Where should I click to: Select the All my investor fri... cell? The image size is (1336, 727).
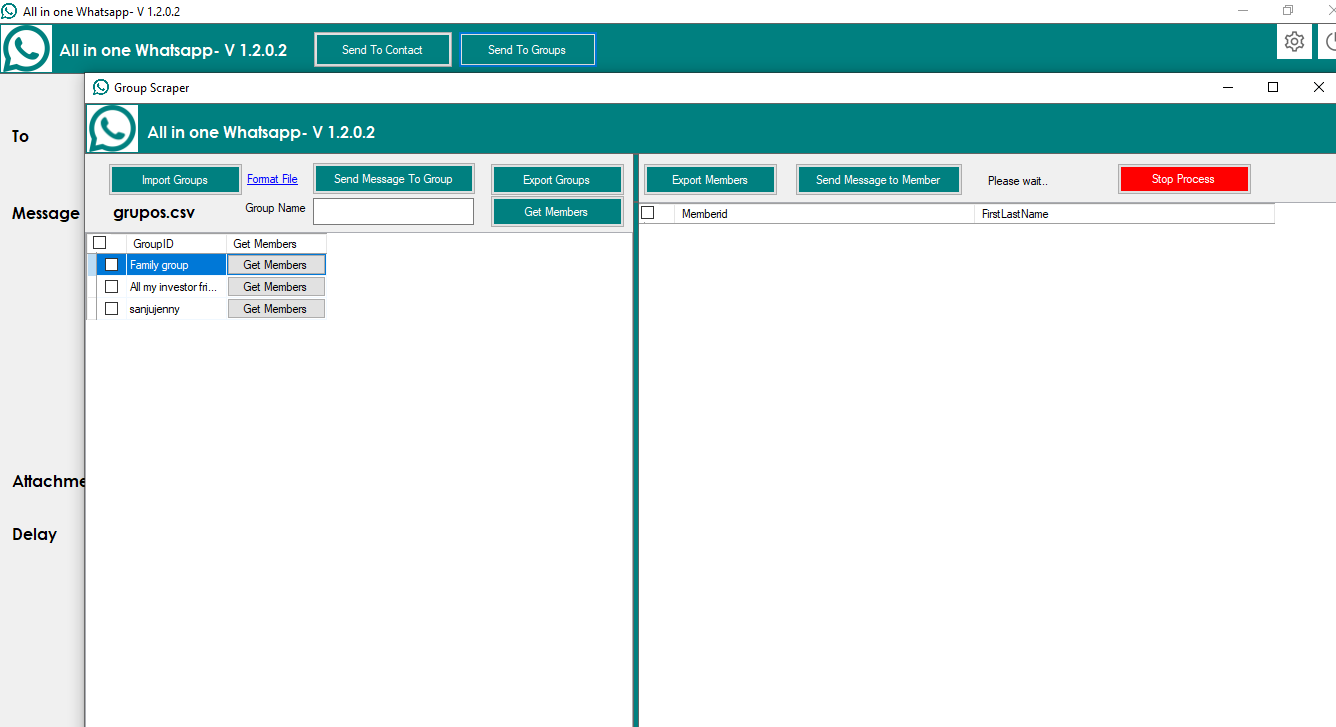[x=176, y=287]
